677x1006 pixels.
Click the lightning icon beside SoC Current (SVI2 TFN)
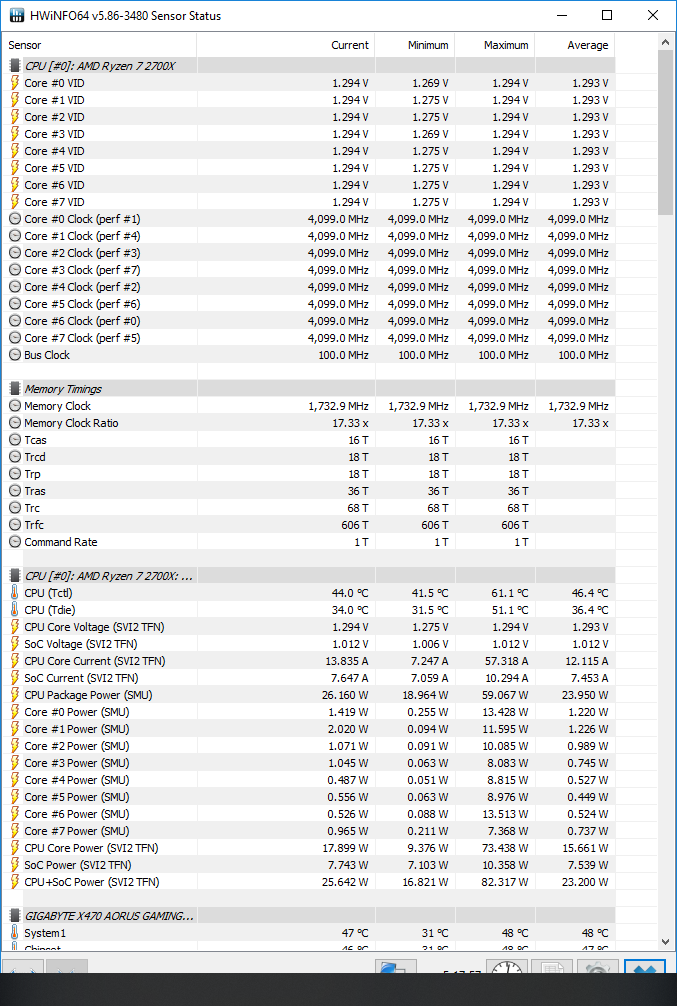[15, 678]
